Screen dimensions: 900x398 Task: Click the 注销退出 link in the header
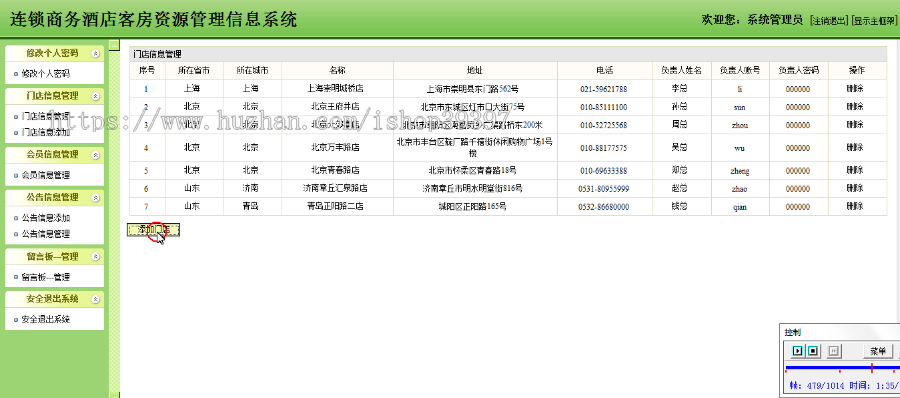click(x=828, y=20)
